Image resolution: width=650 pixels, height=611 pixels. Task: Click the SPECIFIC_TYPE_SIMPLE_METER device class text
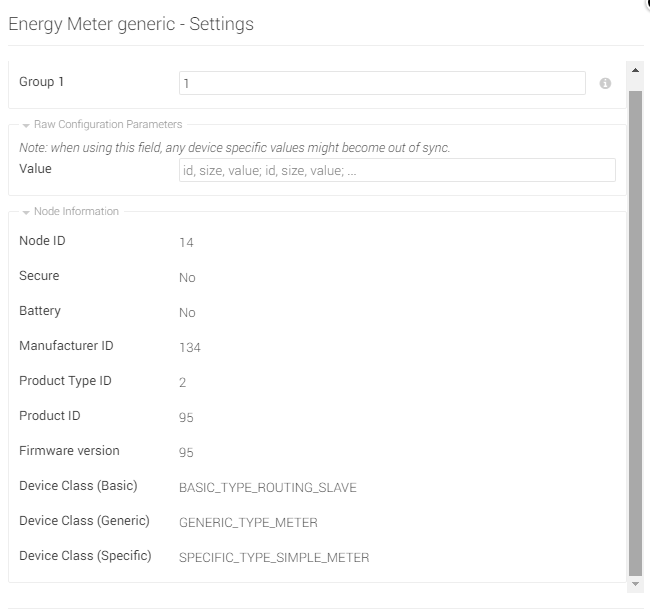click(x=273, y=557)
